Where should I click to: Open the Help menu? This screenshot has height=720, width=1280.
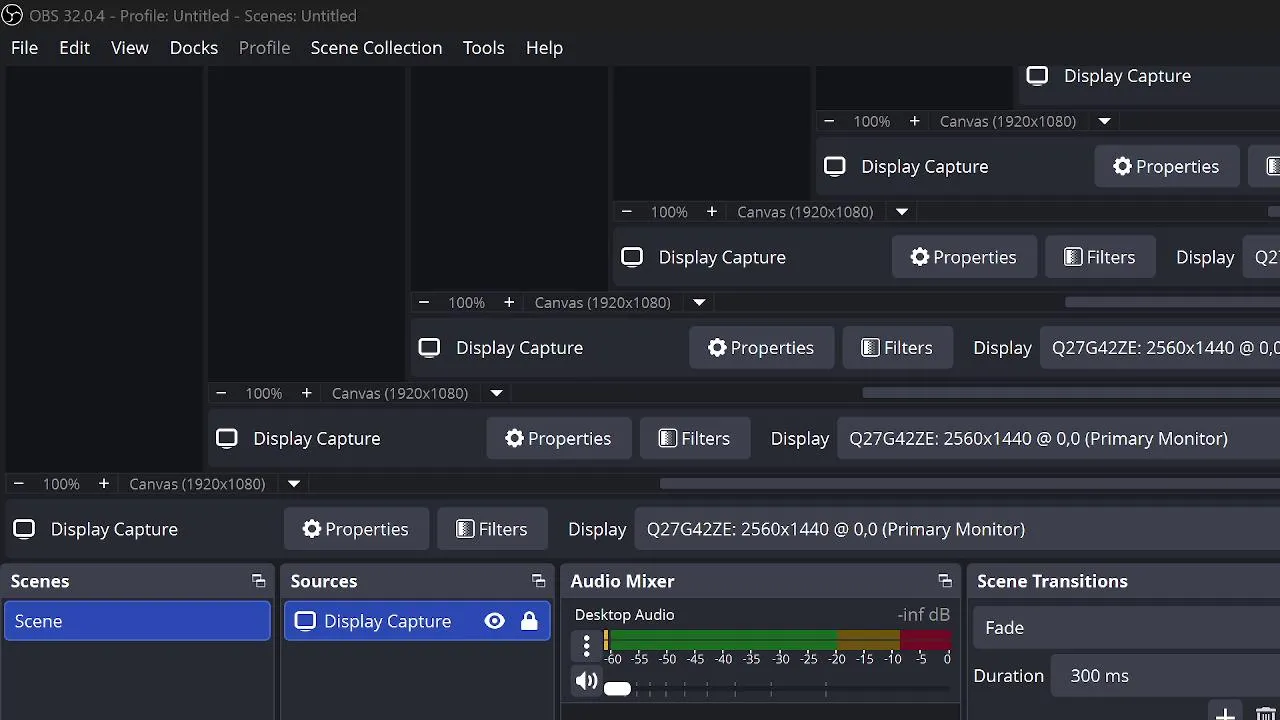coord(544,48)
